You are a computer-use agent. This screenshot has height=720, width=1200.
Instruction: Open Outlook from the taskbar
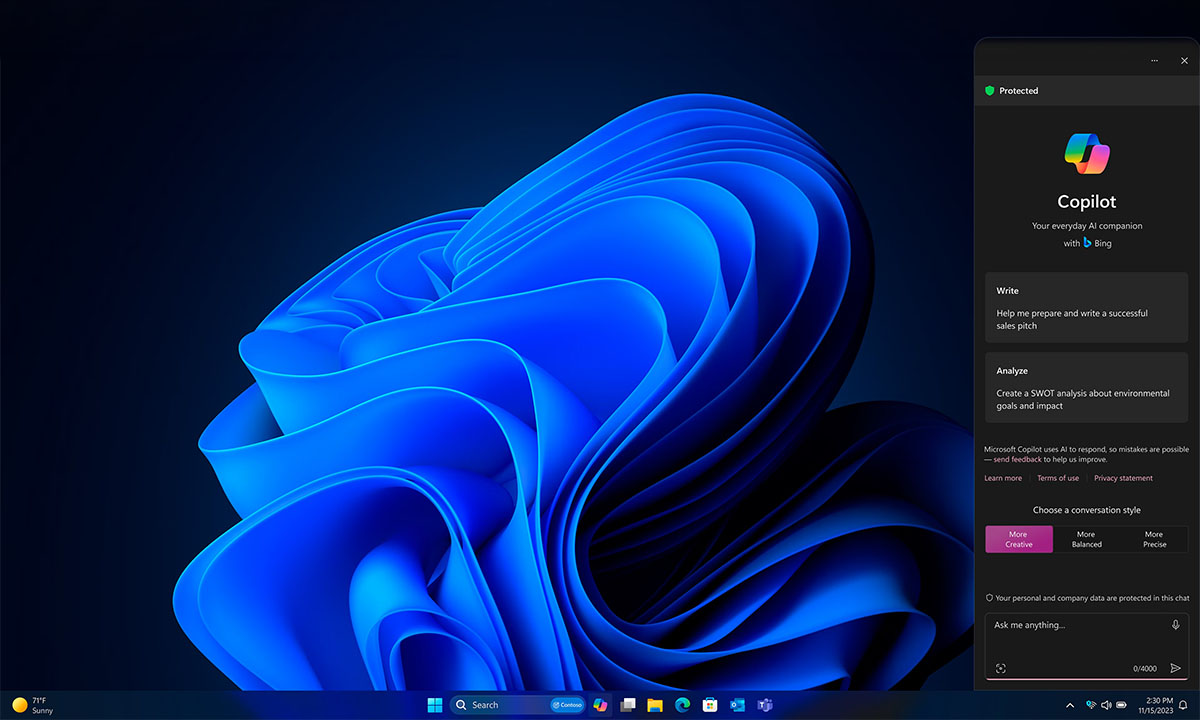[x=737, y=704]
